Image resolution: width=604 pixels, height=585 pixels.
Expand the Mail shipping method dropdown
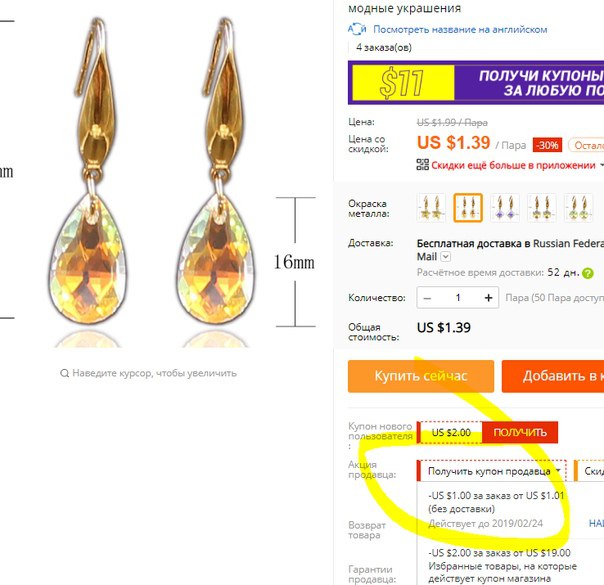445,256
